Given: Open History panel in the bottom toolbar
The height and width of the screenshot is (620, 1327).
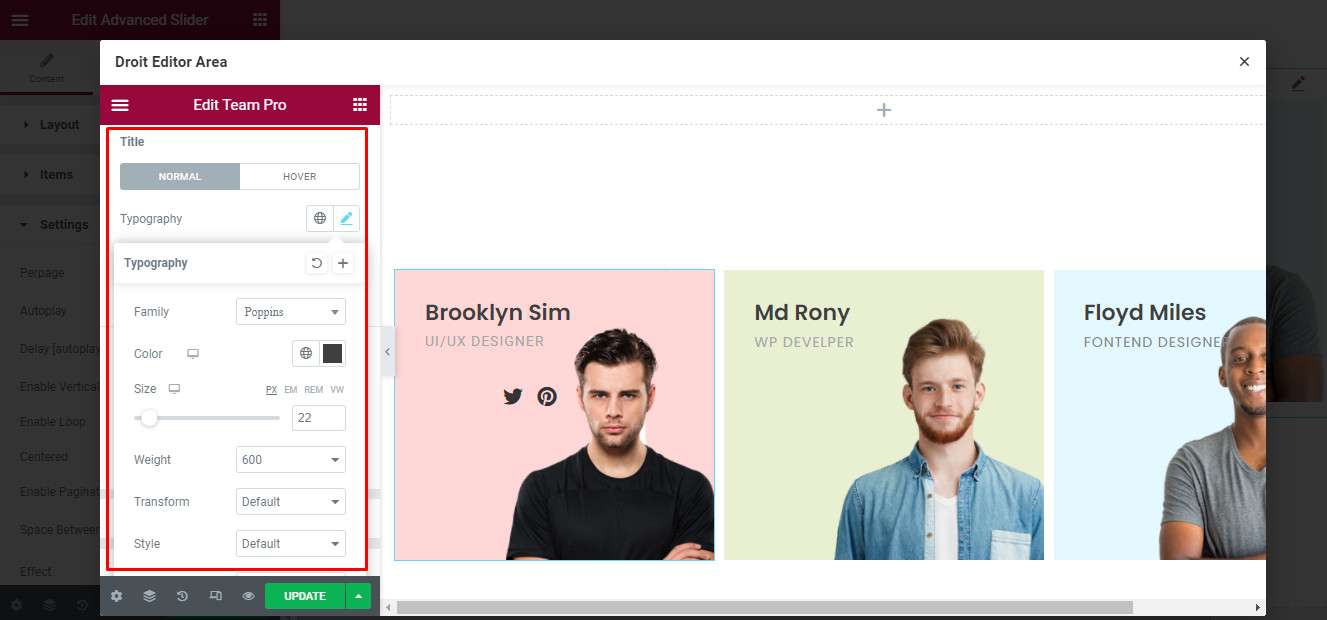Looking at the screenshot, I should tap(182, 596).
